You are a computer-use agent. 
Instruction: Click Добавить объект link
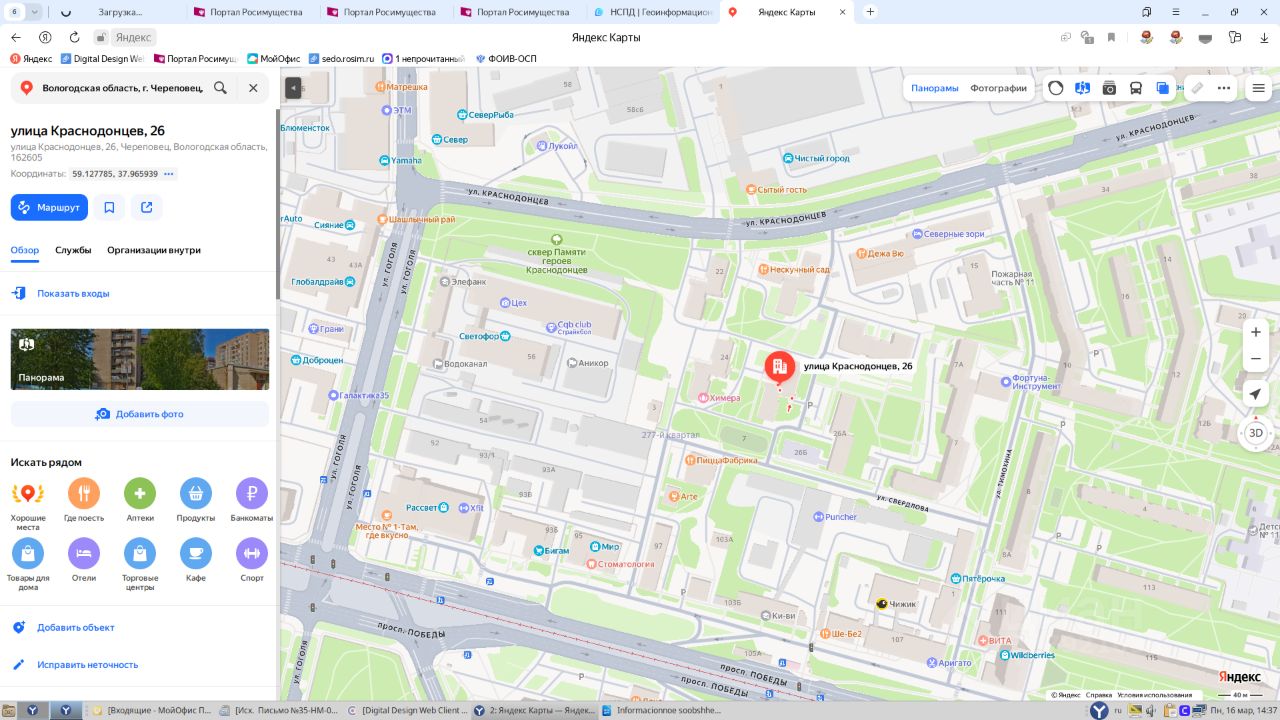(x=76, y=628)
